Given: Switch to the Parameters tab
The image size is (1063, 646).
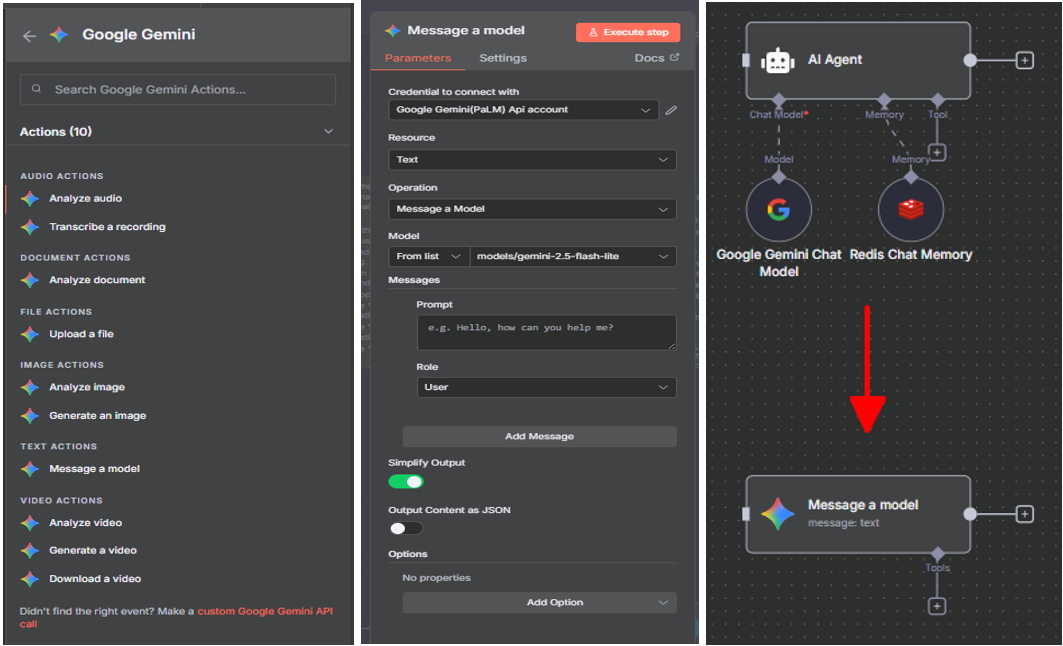Looking at the screenshot, I should (x=418, y=58).
